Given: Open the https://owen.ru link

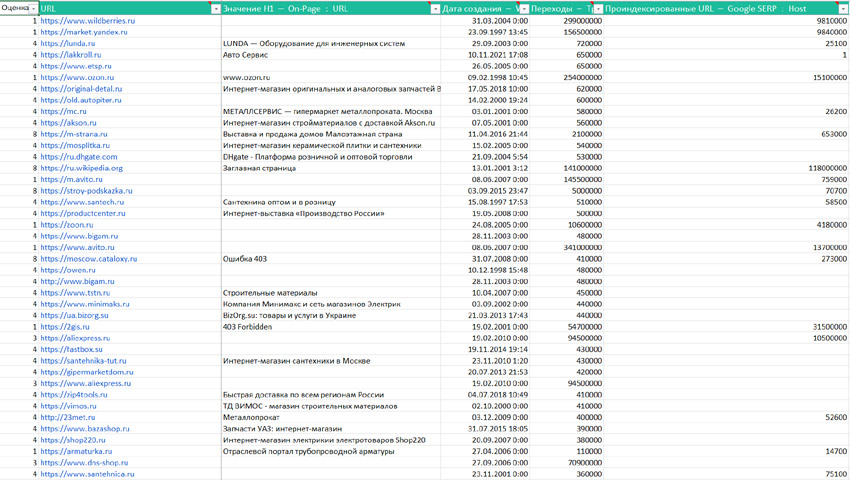Looking at the screenshot, I should tap(68, 270).
